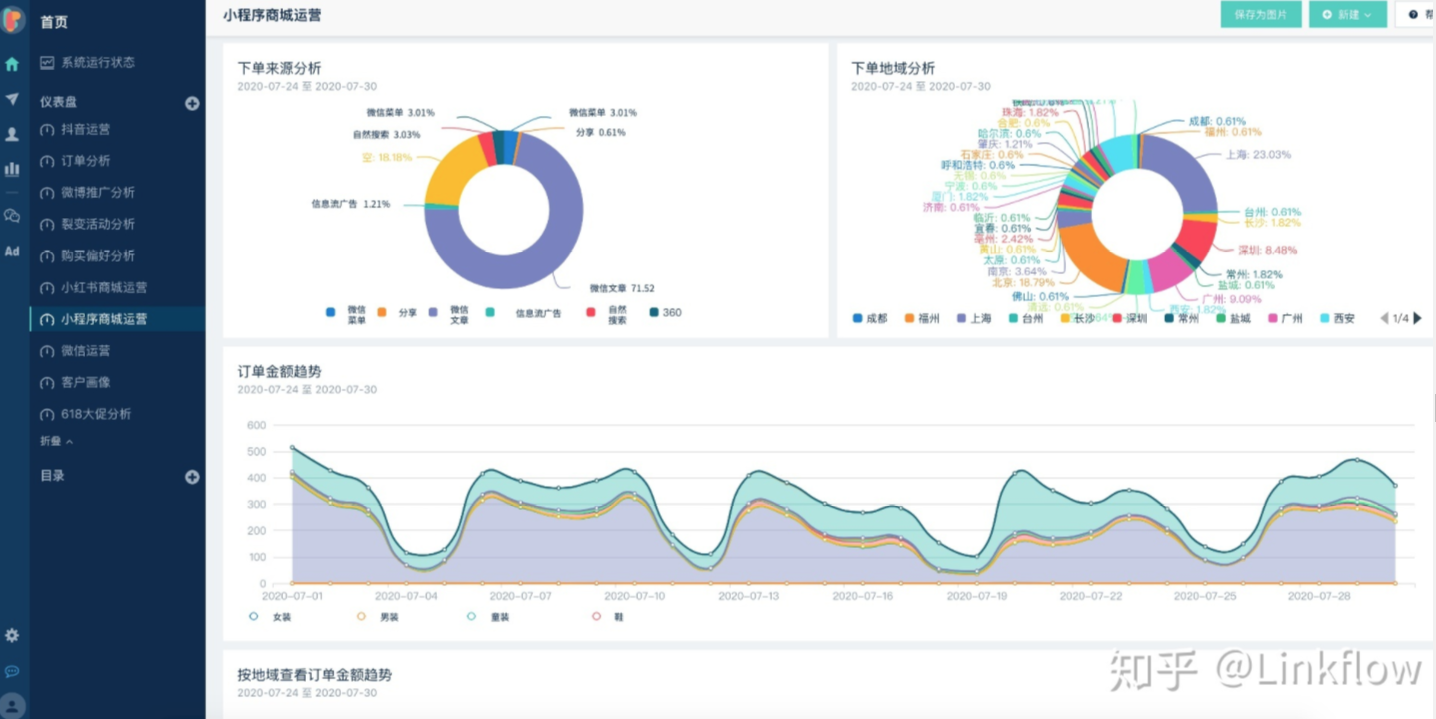1436x719 pixels.
Task: Toggle the 女装 series in trend legend
Action: tap(271, 617)
